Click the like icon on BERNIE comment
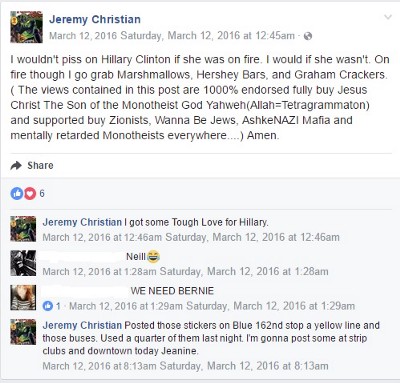Image resolution: width=400 pixels, height=383 pixels. (48, 306)
